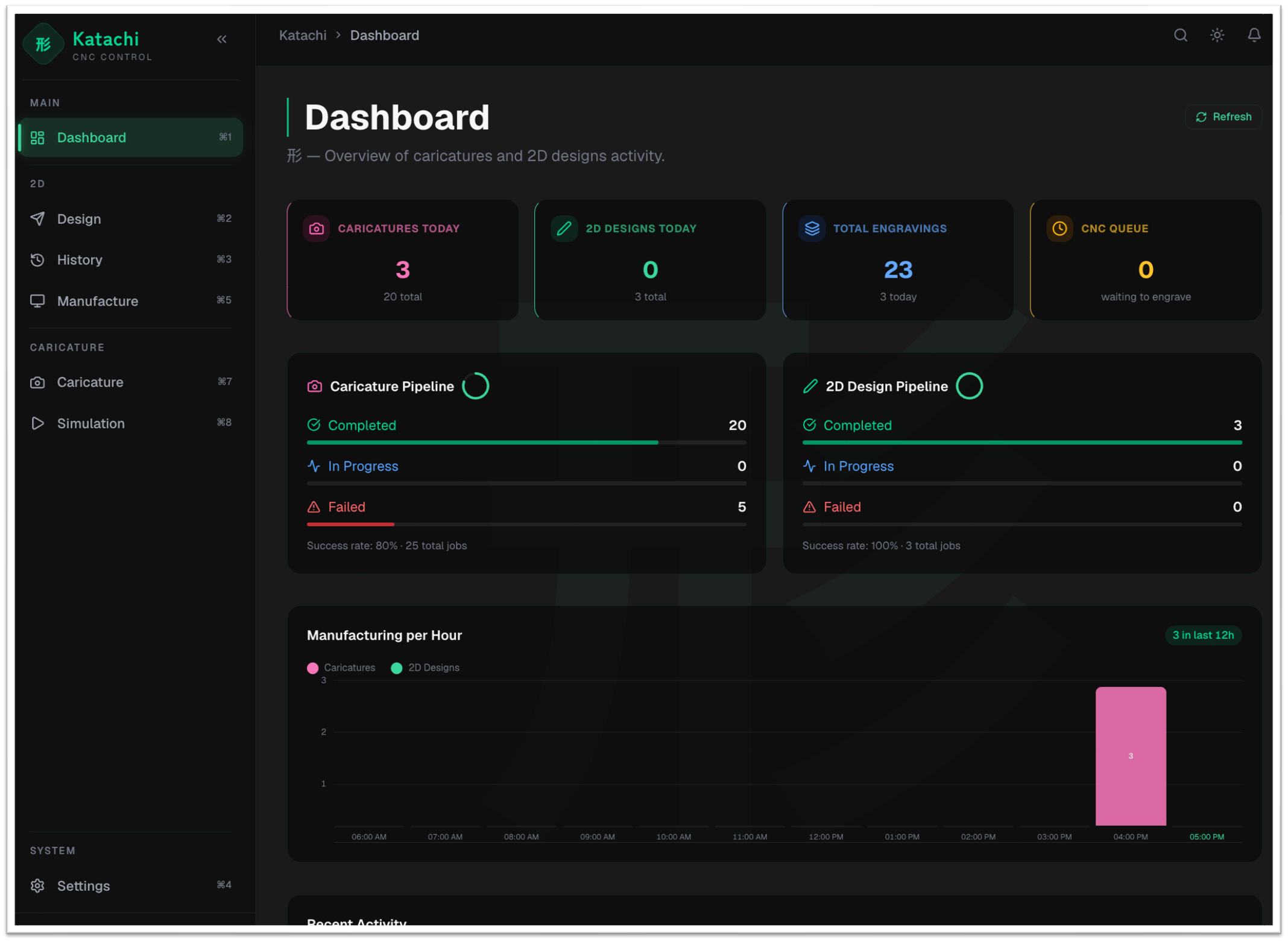
Task: Click the CNC Queue clock icon
Action: coord(1059,229)
